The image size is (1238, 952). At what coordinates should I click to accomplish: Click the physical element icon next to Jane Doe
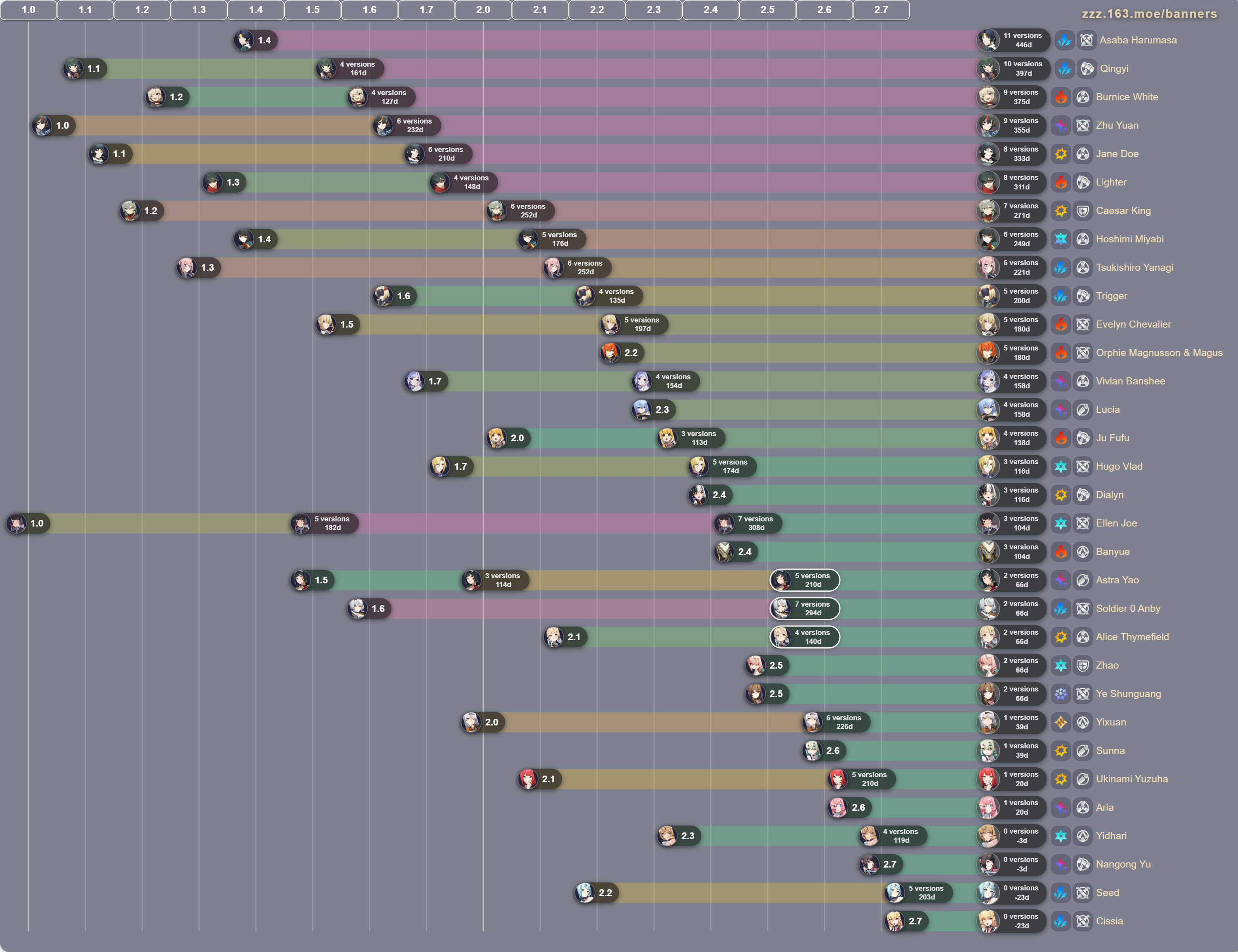(1061, 154)
